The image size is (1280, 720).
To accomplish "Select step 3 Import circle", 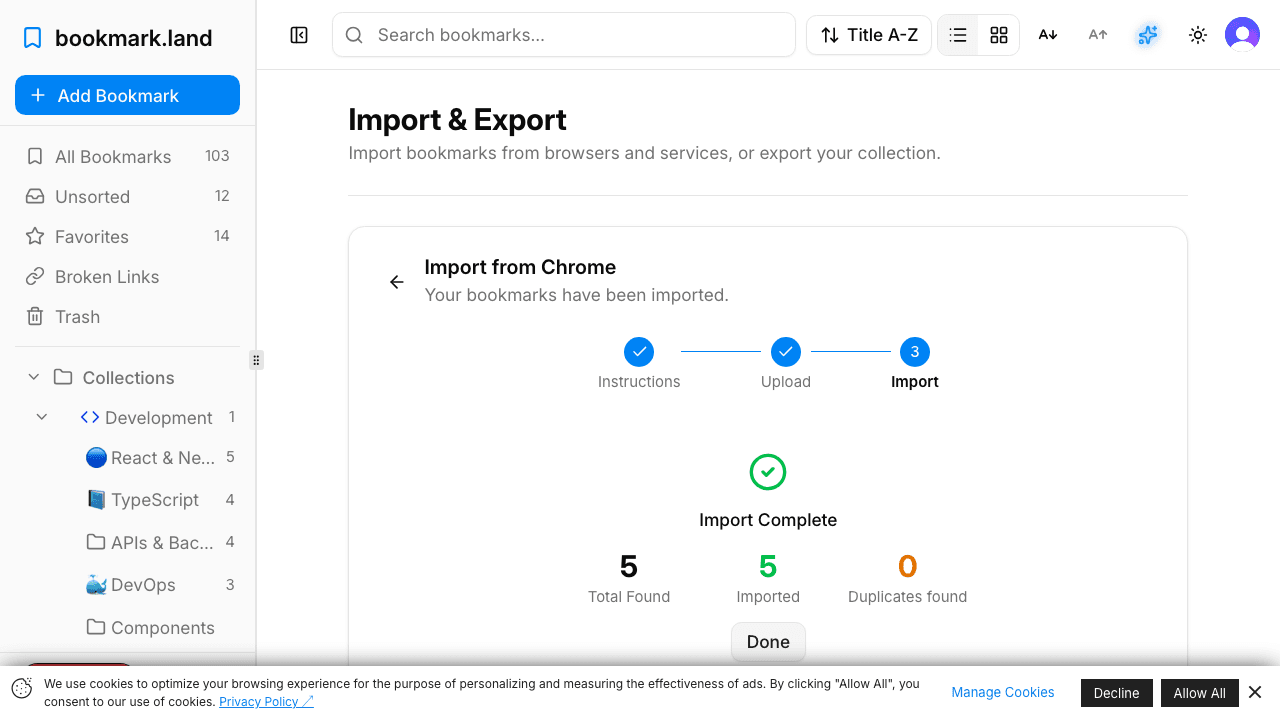I will point(915,352).
